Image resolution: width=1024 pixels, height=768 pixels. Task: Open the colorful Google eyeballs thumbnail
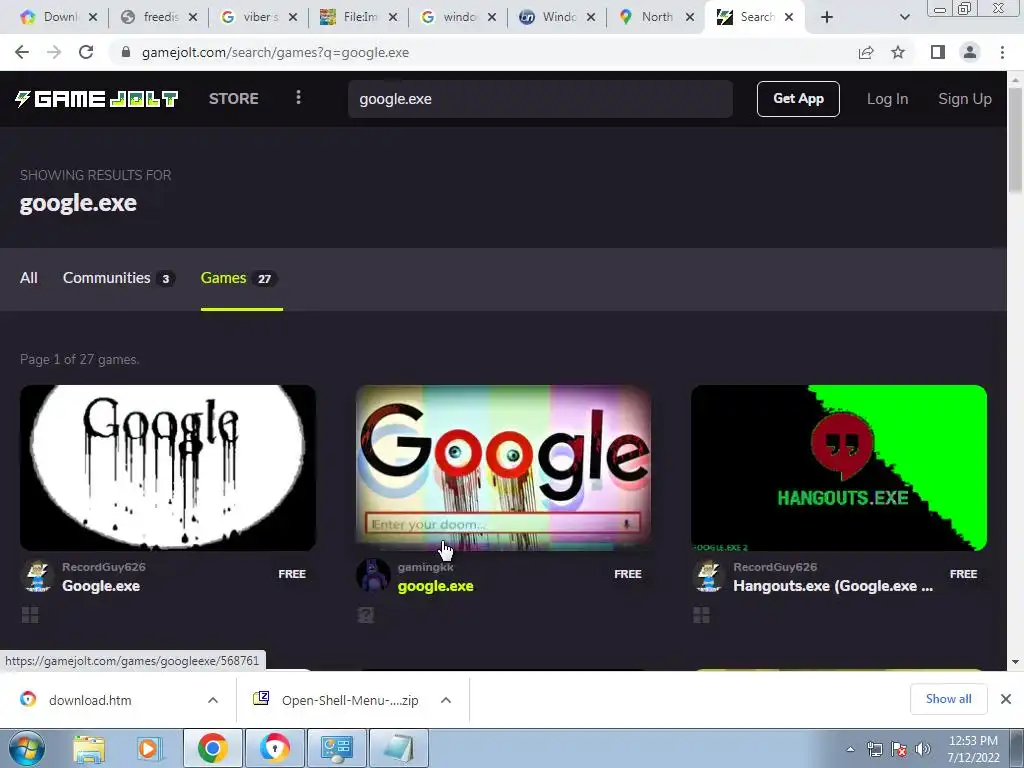pyautogui.click(x=504, y=468)
